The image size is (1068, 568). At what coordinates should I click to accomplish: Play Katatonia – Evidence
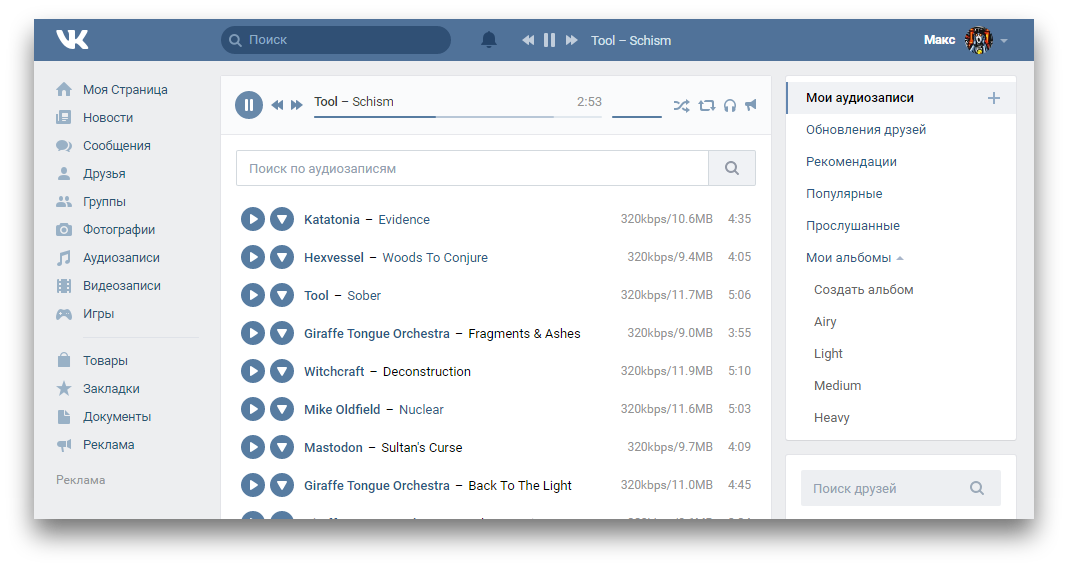coord(253,219)
